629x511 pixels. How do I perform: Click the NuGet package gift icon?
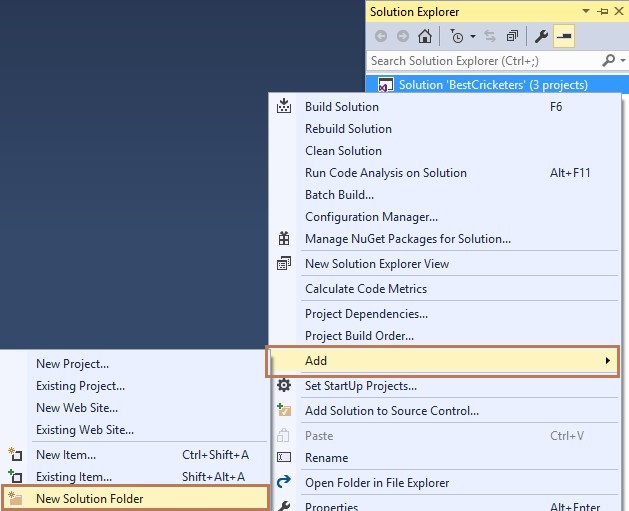click(284, 238)
